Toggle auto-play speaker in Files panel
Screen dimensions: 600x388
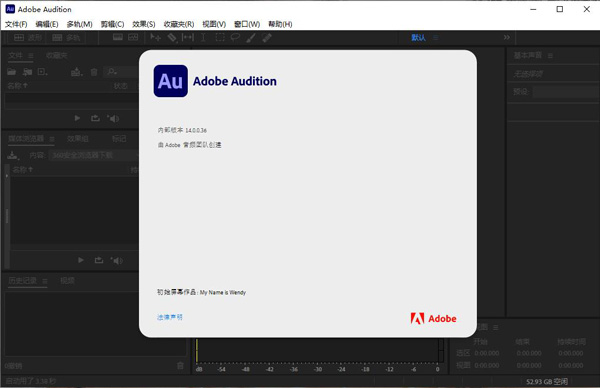(x=114, y=119)
